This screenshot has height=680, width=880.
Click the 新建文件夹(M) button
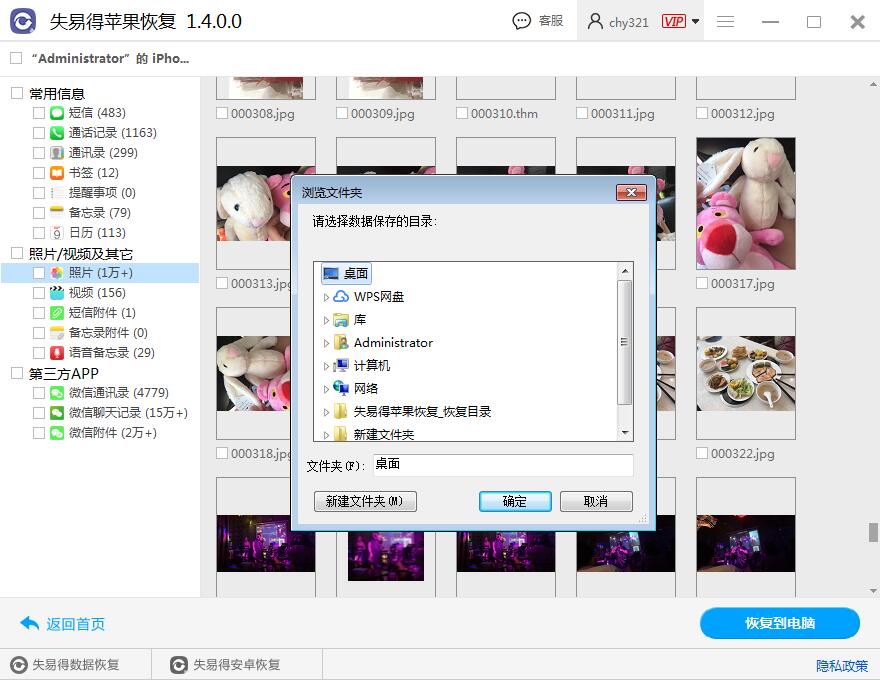[x=365, y=501]
